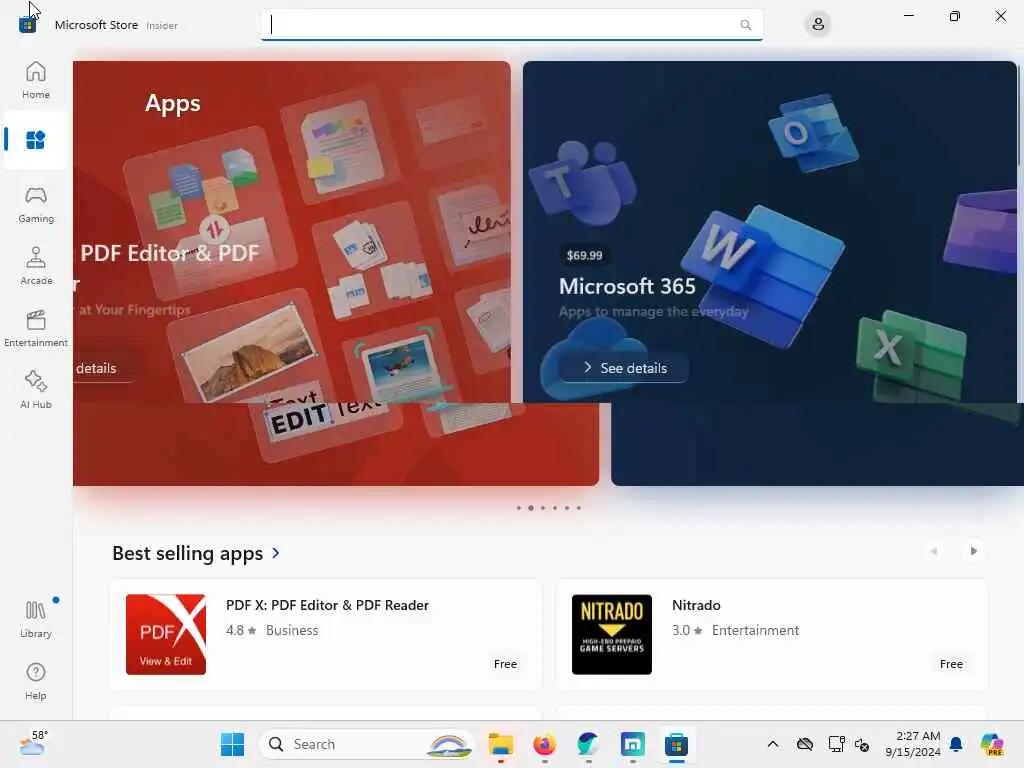Open Copilot preview icon in taskbar
This screenshot has height=768, width=1024.
(993, 744)
